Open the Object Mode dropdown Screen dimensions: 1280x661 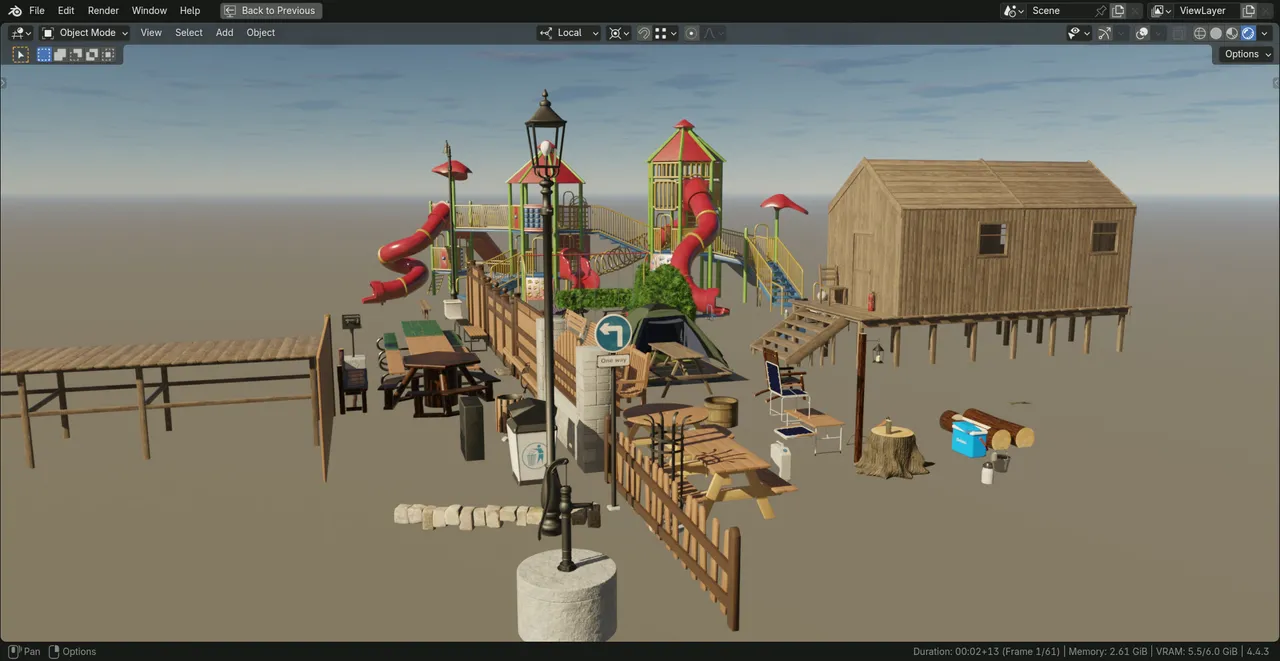85,33
